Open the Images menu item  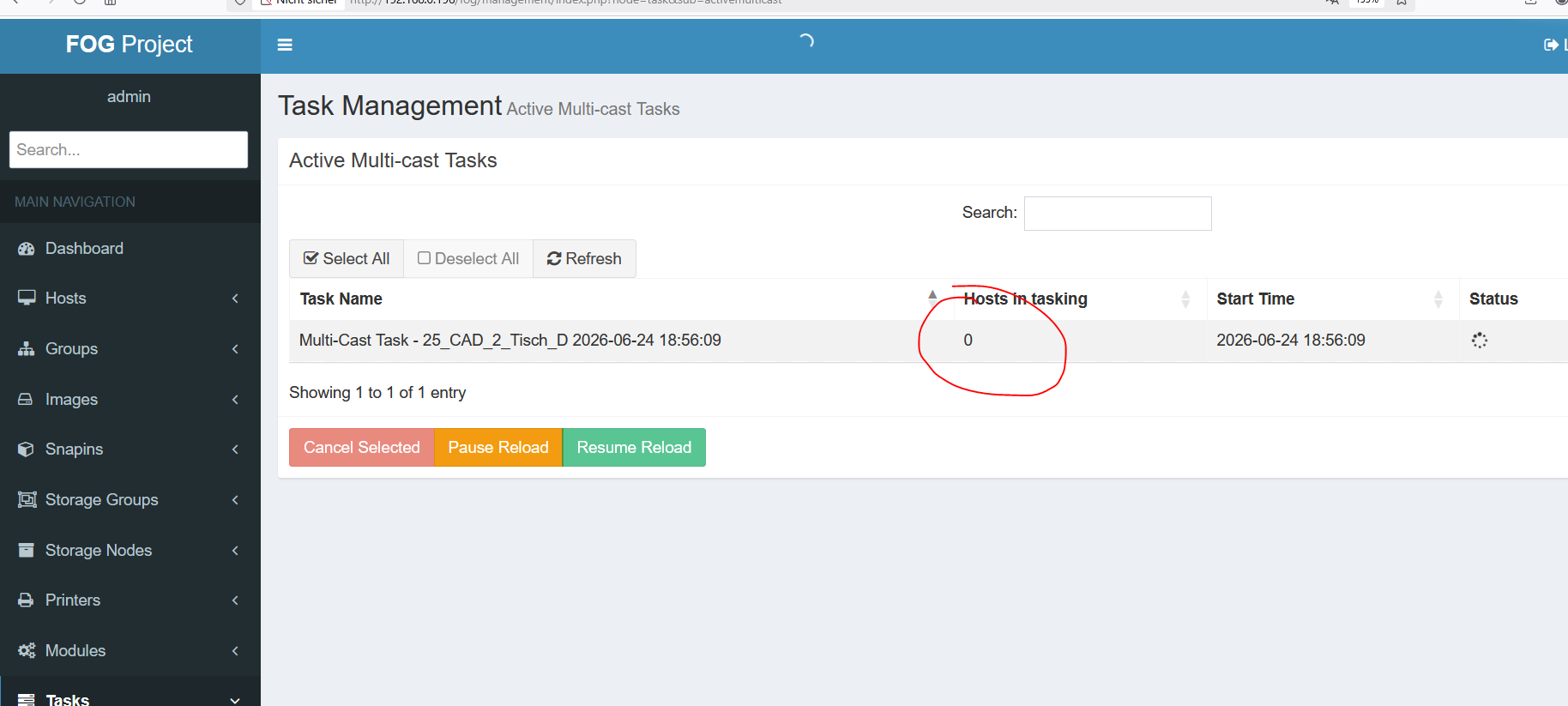(130, 400)
